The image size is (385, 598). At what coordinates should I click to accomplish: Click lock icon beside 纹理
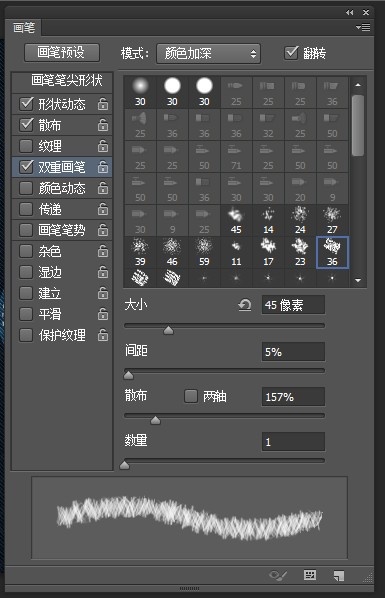pyautogui.click(x=103, y=146)
